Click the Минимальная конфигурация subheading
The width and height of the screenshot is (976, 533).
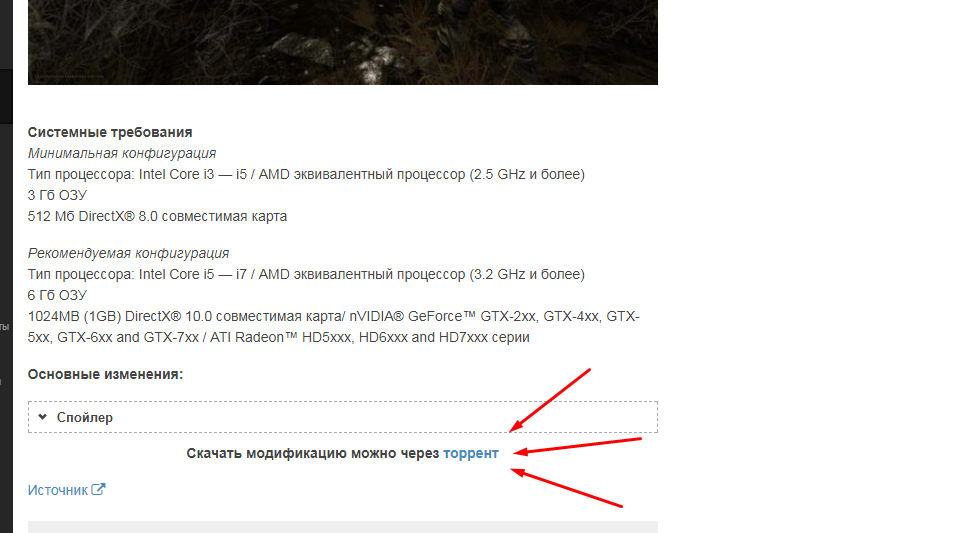pos(122,153)
